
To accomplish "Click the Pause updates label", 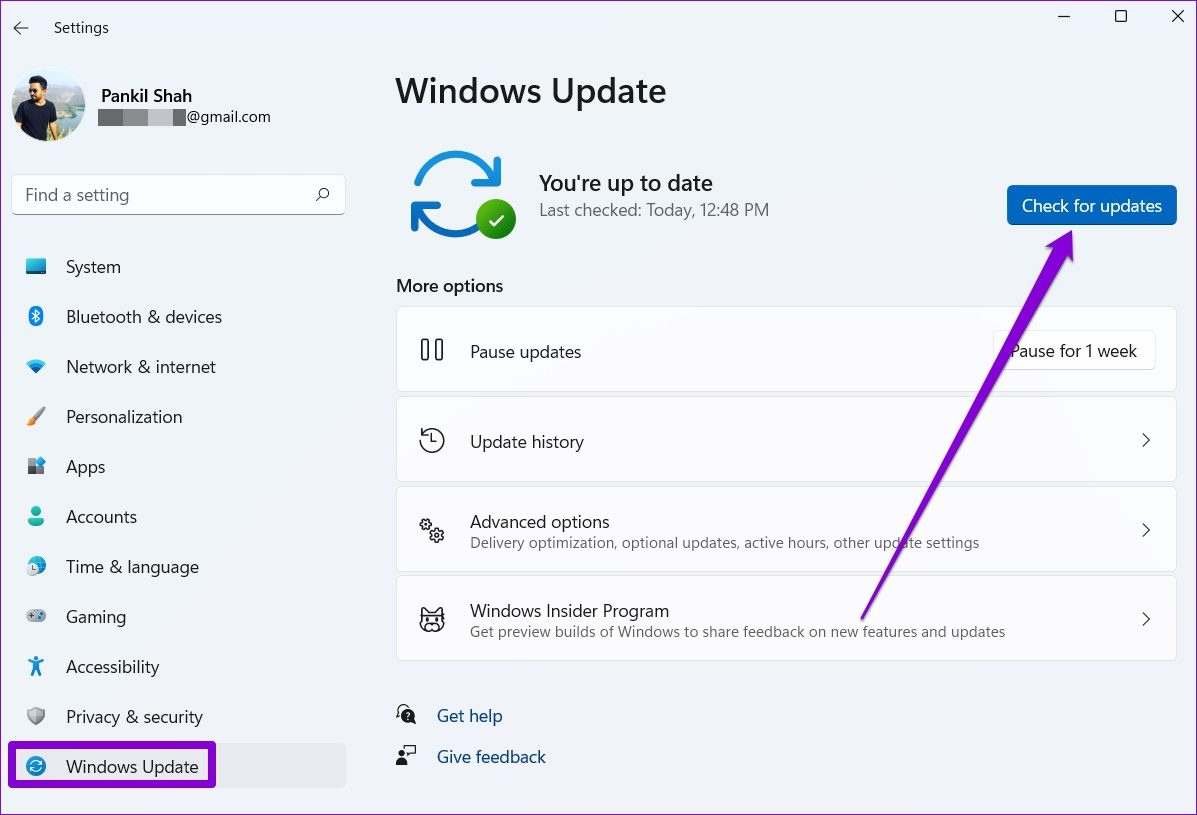I will (525, 352).
